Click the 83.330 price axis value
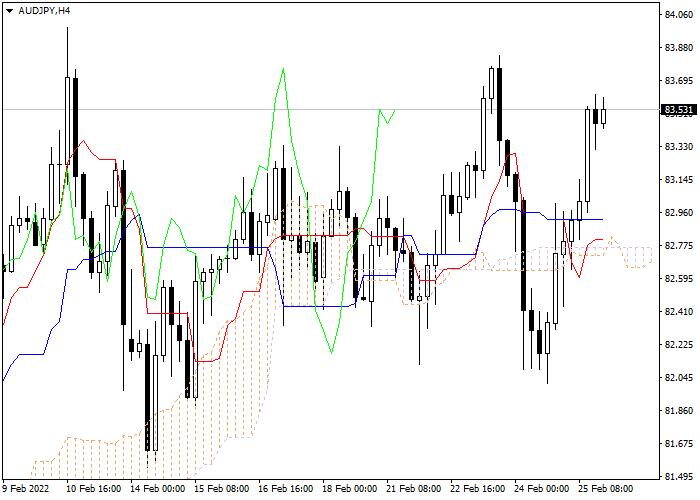The height and width of the screenshot is (500, 700). point(679,147)
